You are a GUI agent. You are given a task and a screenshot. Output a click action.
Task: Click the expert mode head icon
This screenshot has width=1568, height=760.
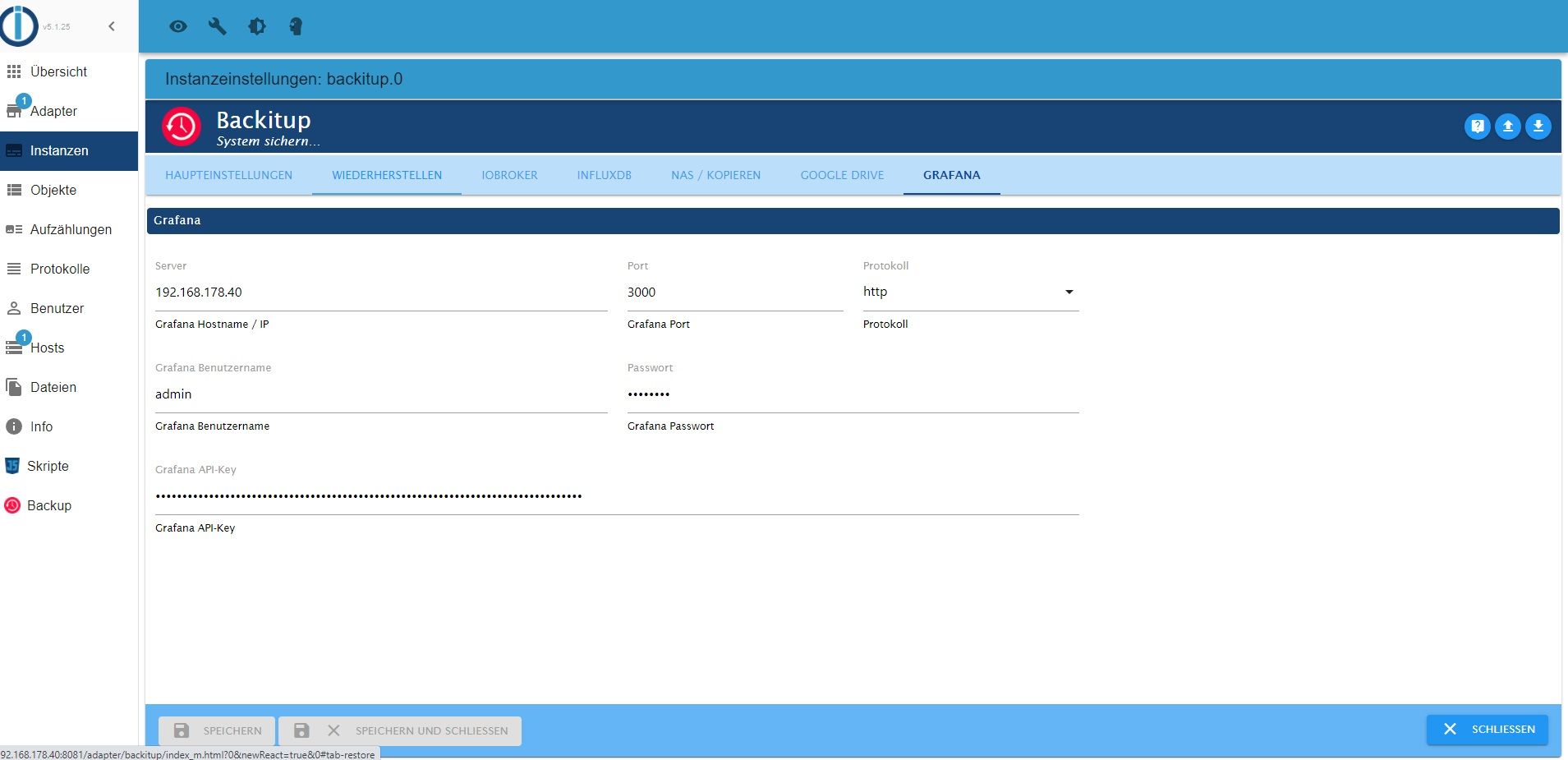coord(296,26)
